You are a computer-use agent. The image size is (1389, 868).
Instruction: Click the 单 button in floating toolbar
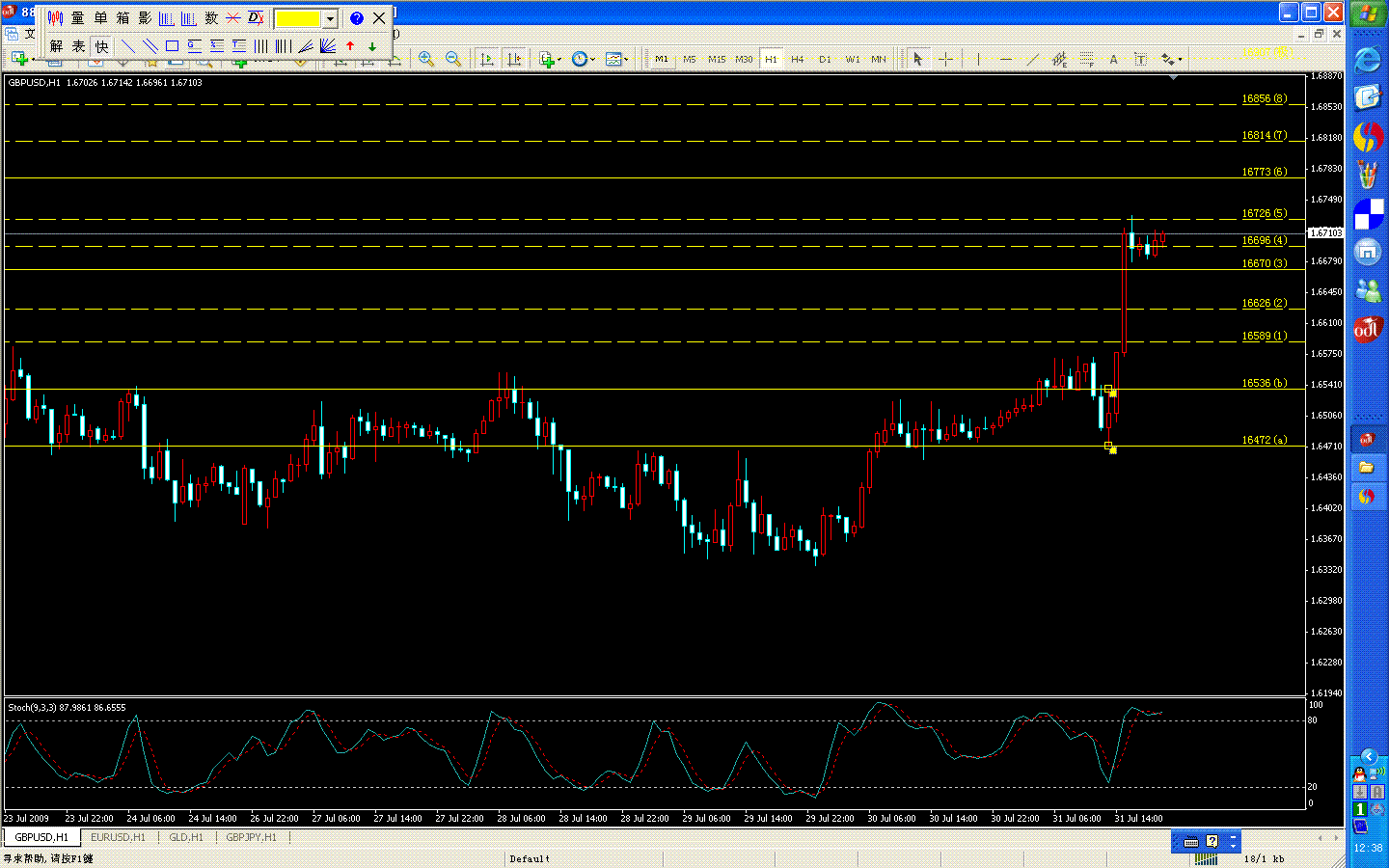click(100, 18)
